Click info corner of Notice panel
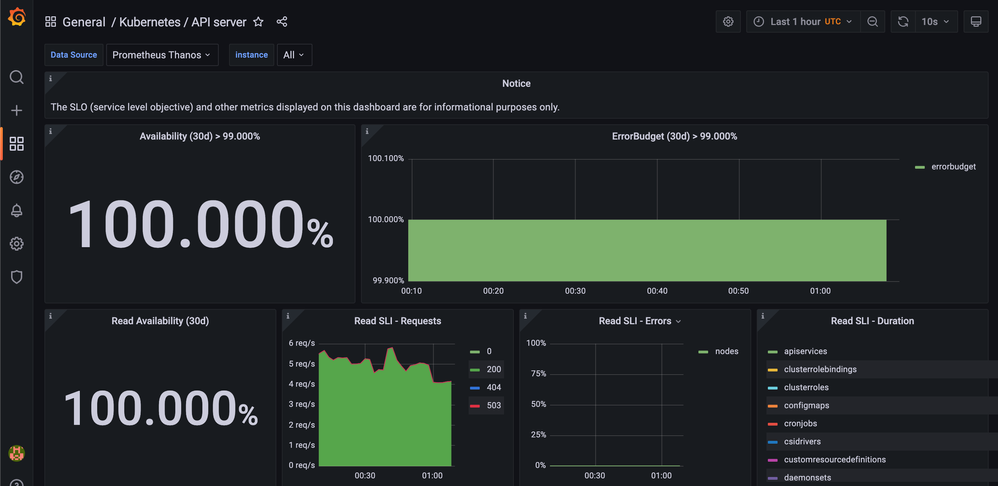Screen dimensions: 998x486 50,78
